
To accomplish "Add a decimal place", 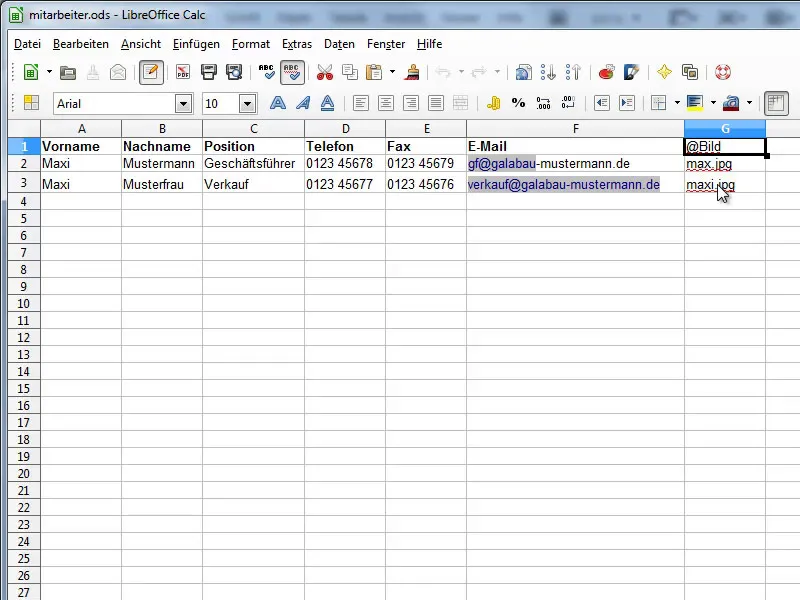I will point(543,104).
